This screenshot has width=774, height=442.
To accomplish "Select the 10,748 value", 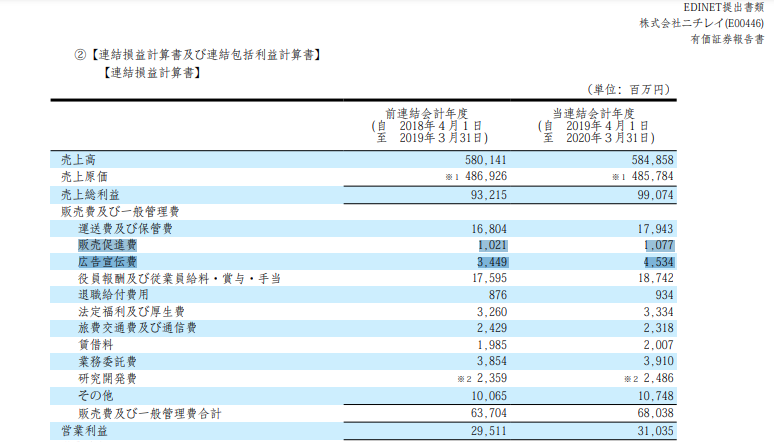I will (x=656, y=396).
